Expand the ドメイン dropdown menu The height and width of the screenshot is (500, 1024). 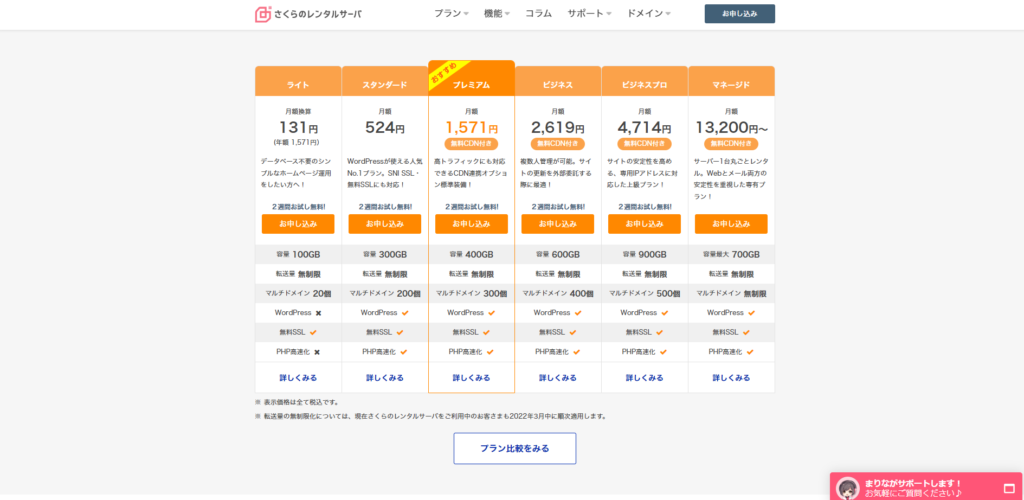coord(648,14)
